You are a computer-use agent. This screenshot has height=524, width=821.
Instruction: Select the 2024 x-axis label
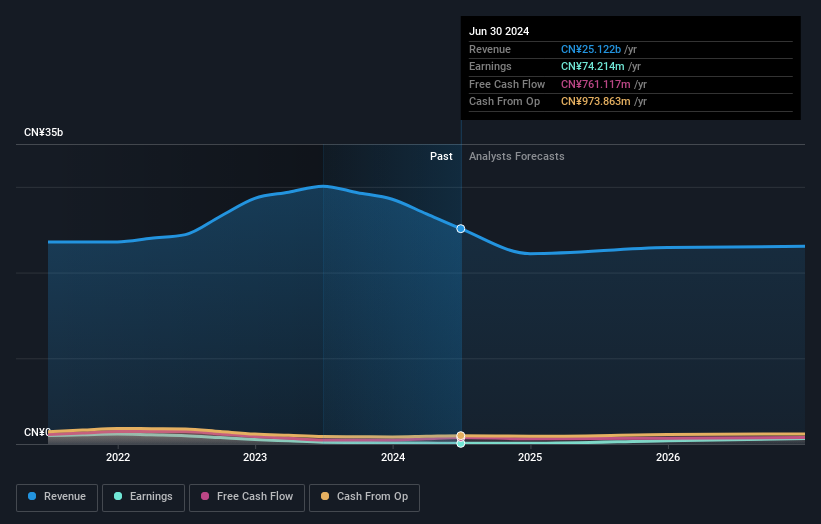[393, 457]
